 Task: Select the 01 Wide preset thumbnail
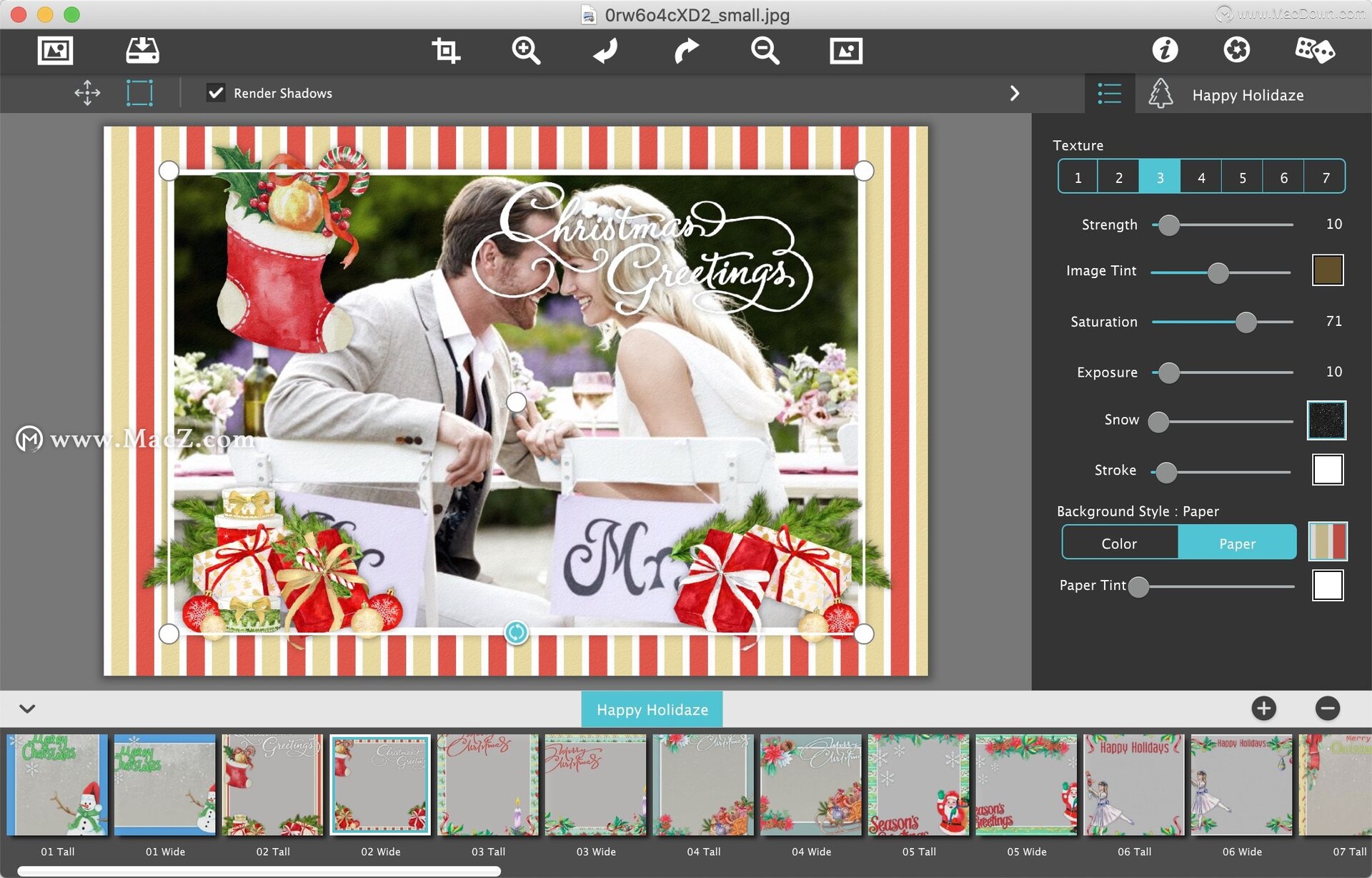(x=164, y=785)
